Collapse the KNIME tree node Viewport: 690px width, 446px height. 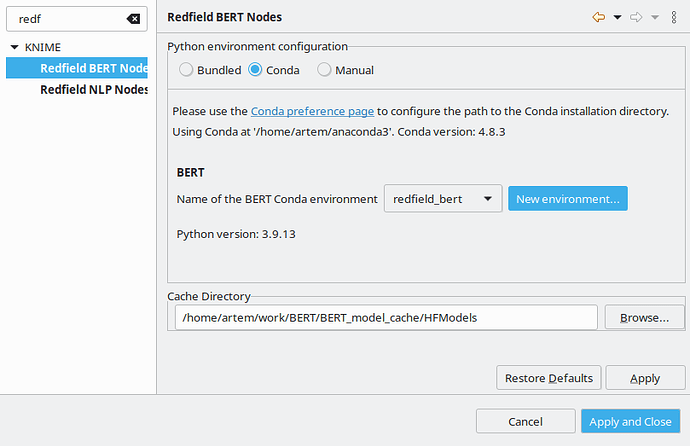coord(15,47)
